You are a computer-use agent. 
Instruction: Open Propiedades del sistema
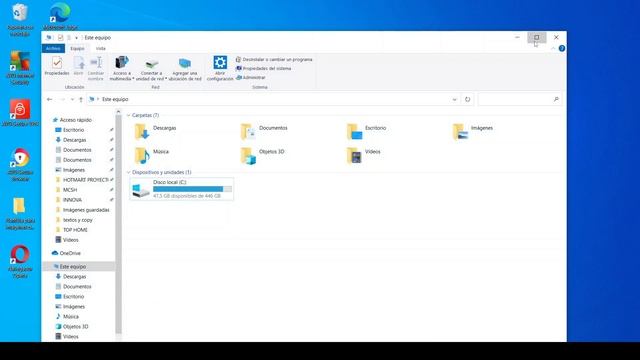tap(264, 69)
